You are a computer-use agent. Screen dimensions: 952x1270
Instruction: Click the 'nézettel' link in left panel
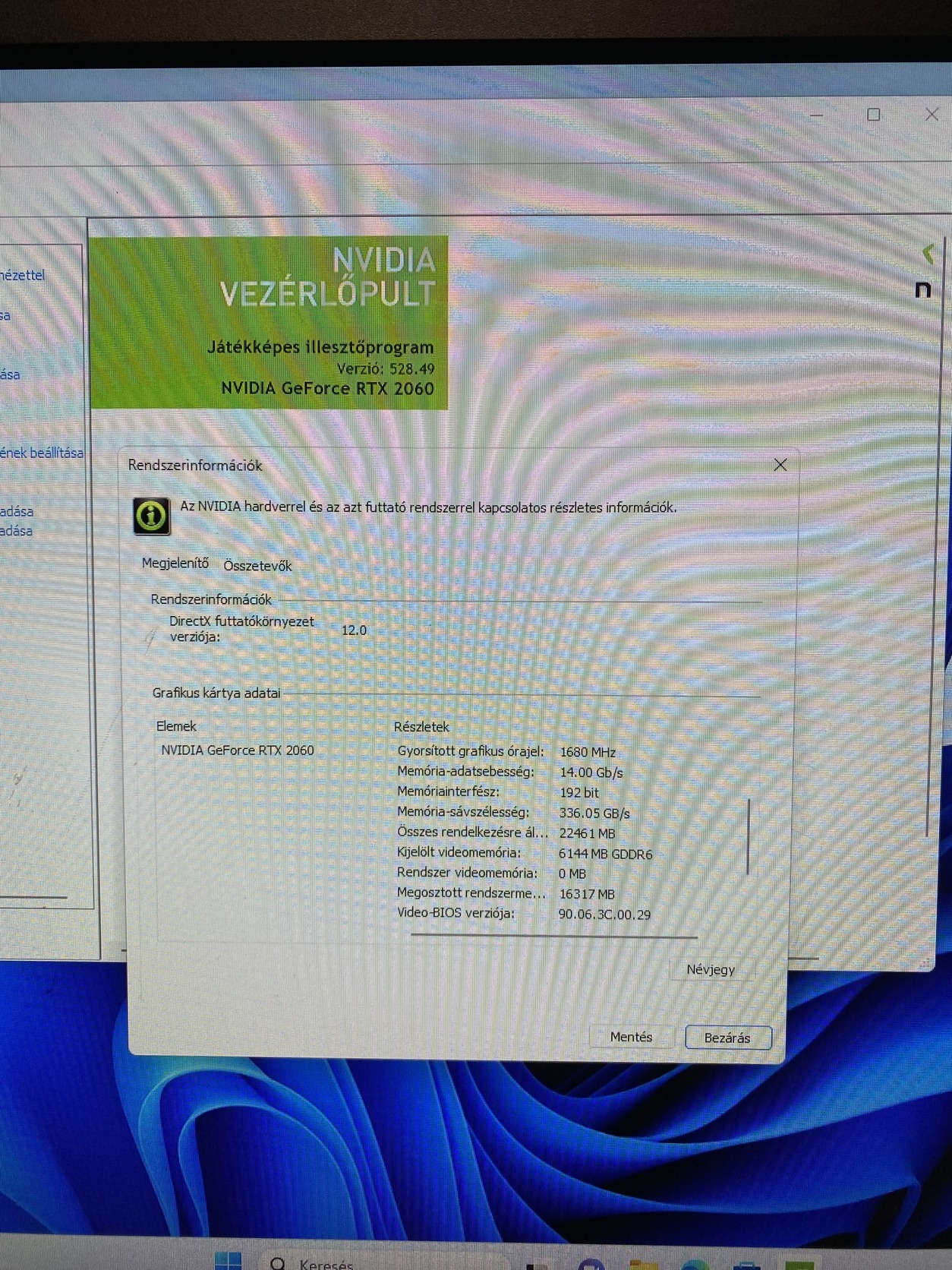click(23, 275)
